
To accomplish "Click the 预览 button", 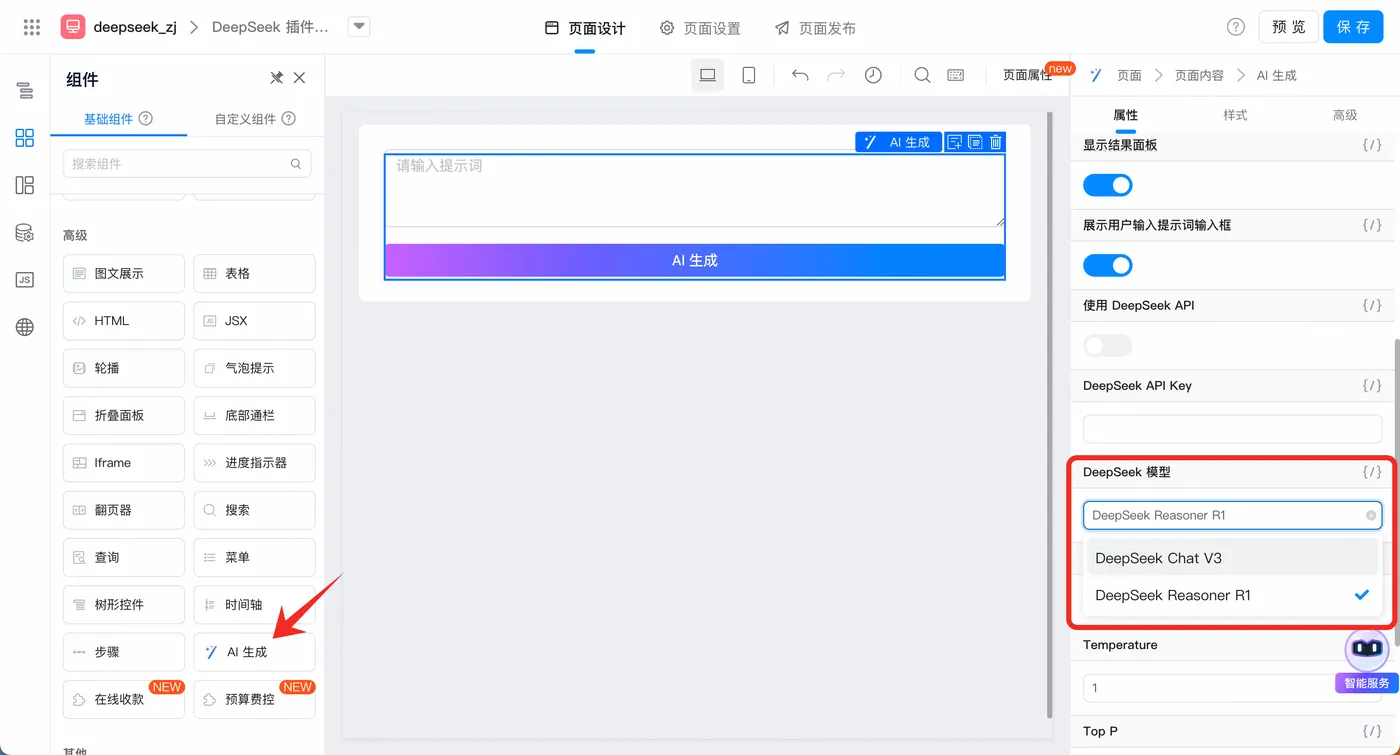I will [1288, 27].
